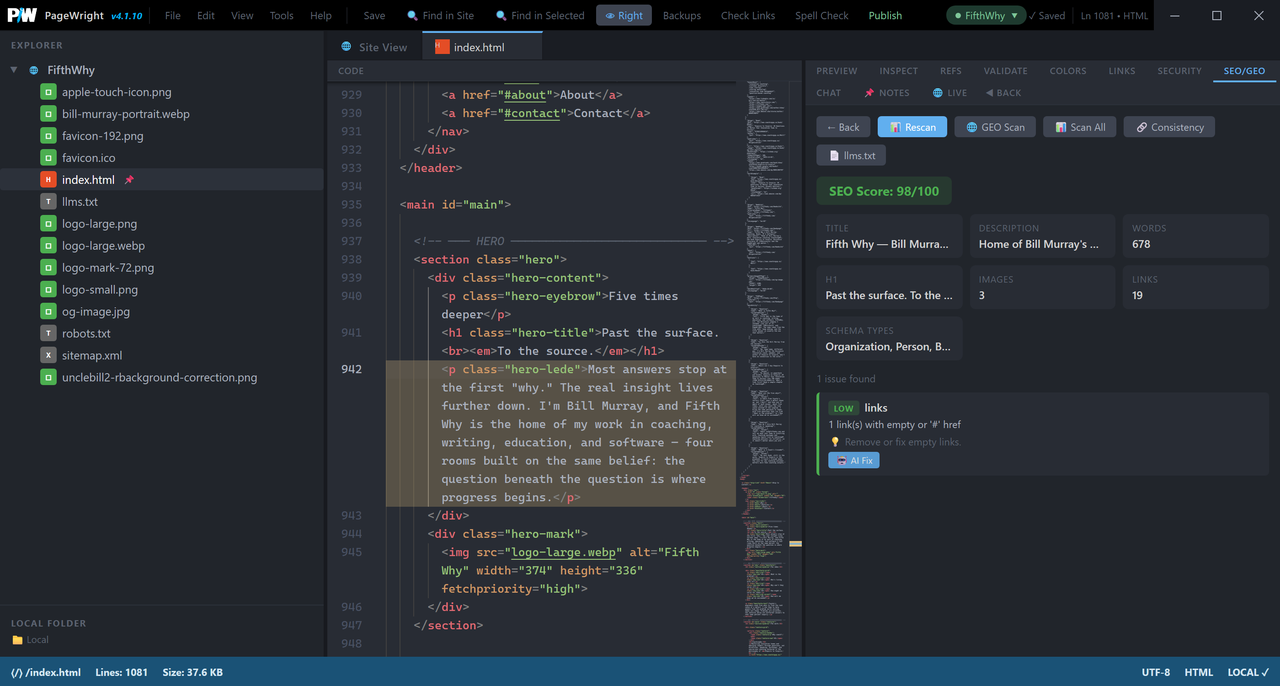Toggle the Right panel view button
Screen dimensions: 1280x686
point(624,15)
